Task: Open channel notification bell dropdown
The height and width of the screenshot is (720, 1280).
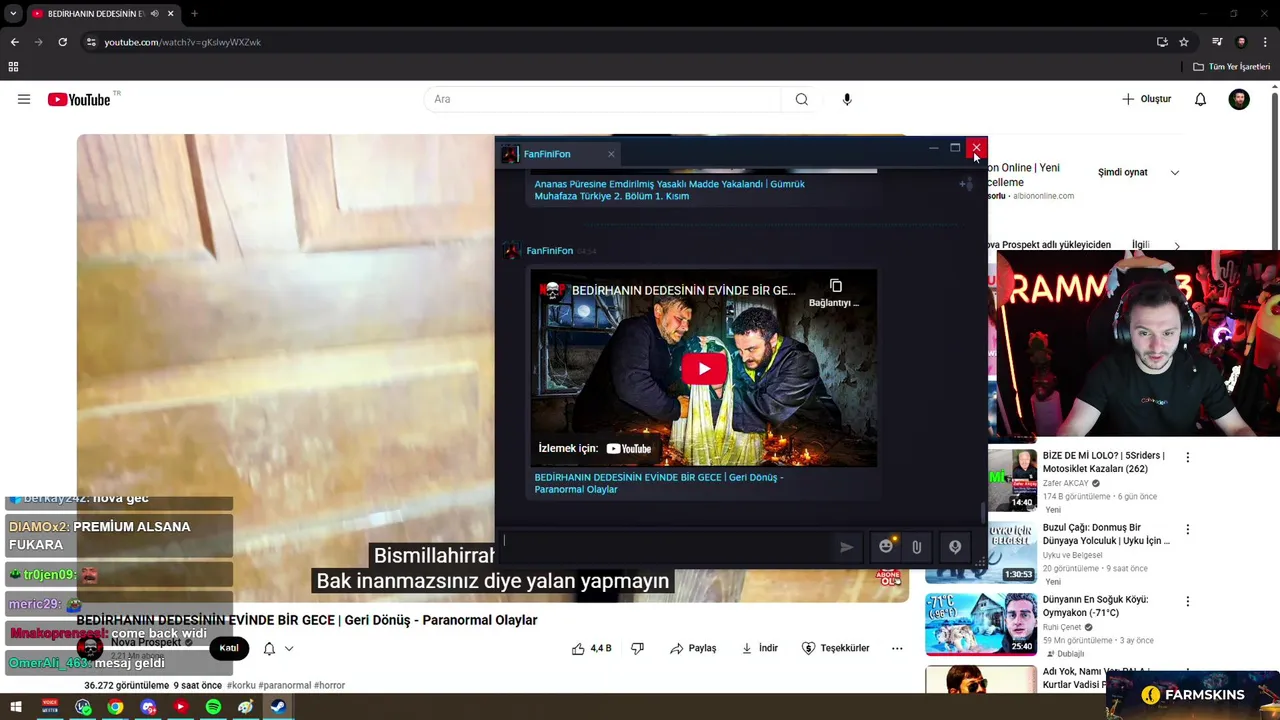Action: 278,648
